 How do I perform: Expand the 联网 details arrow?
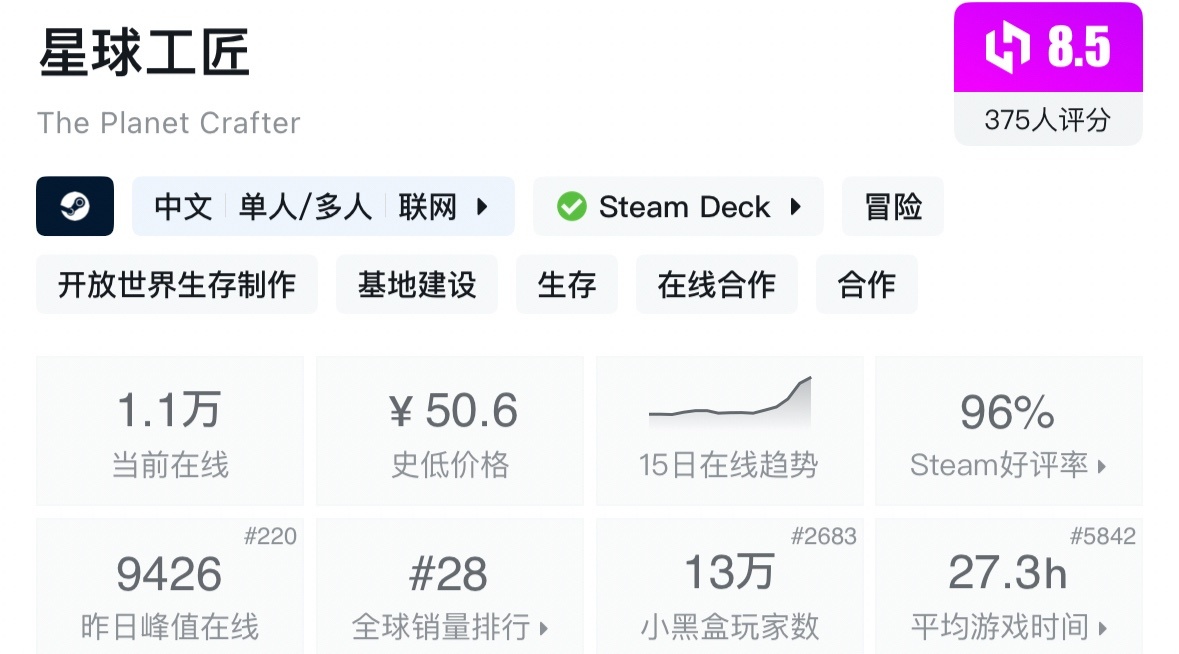483,206
